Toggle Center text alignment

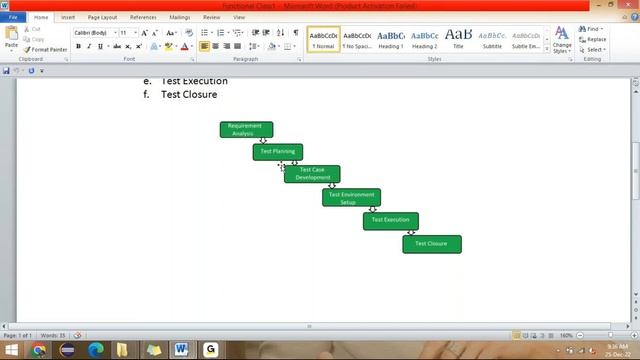tap(216, 46)
